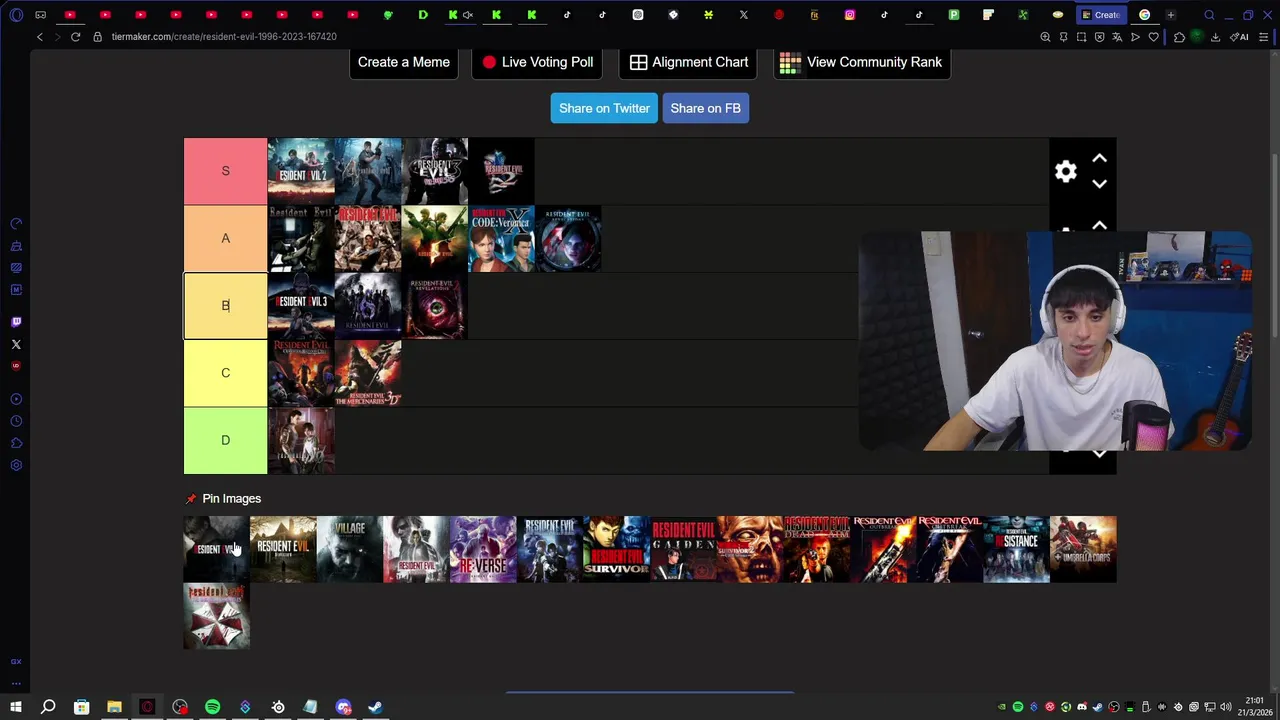
Task: Toggle Pin Images
Action: coord(223,498)
